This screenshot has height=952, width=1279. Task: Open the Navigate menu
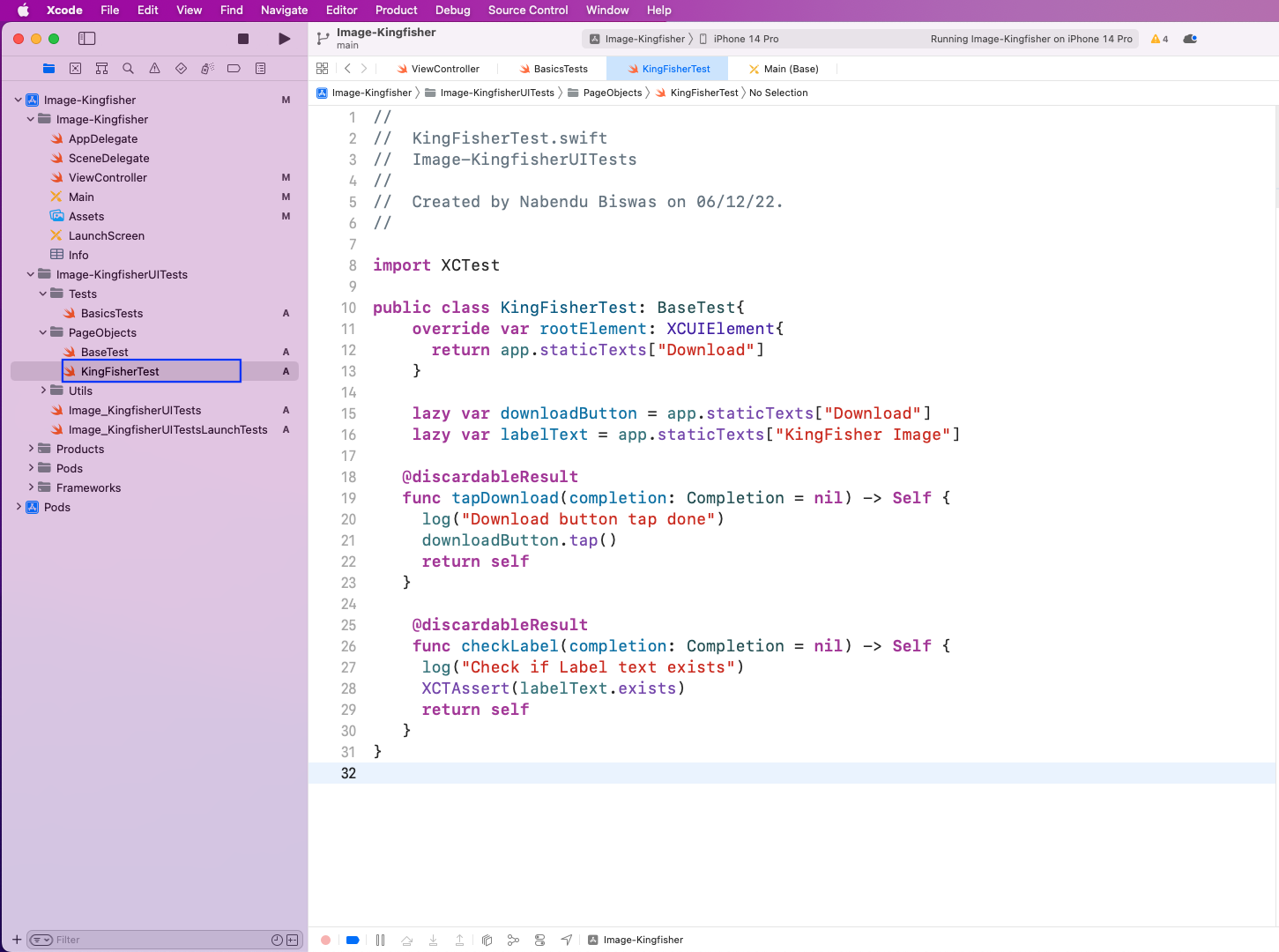coord(284,10)
